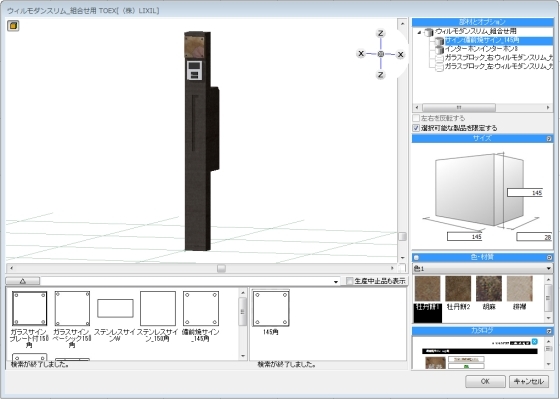Select ウィルモダンスリム_組合せ用 root cylinder icon
Screen dimensions: 560x399
click(428, 32)
